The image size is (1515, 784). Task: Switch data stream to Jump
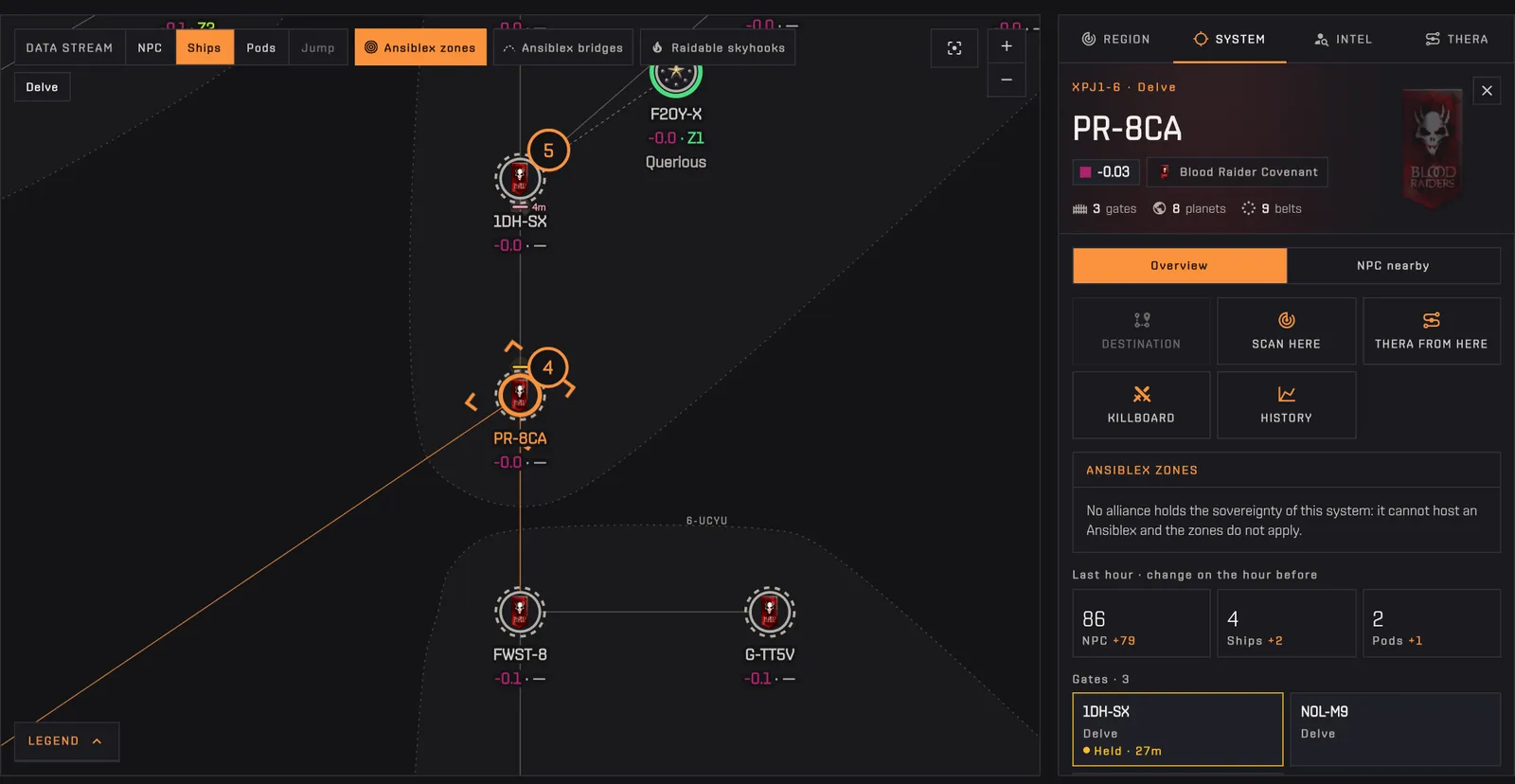pyautogui.click(x=318, y=47)
